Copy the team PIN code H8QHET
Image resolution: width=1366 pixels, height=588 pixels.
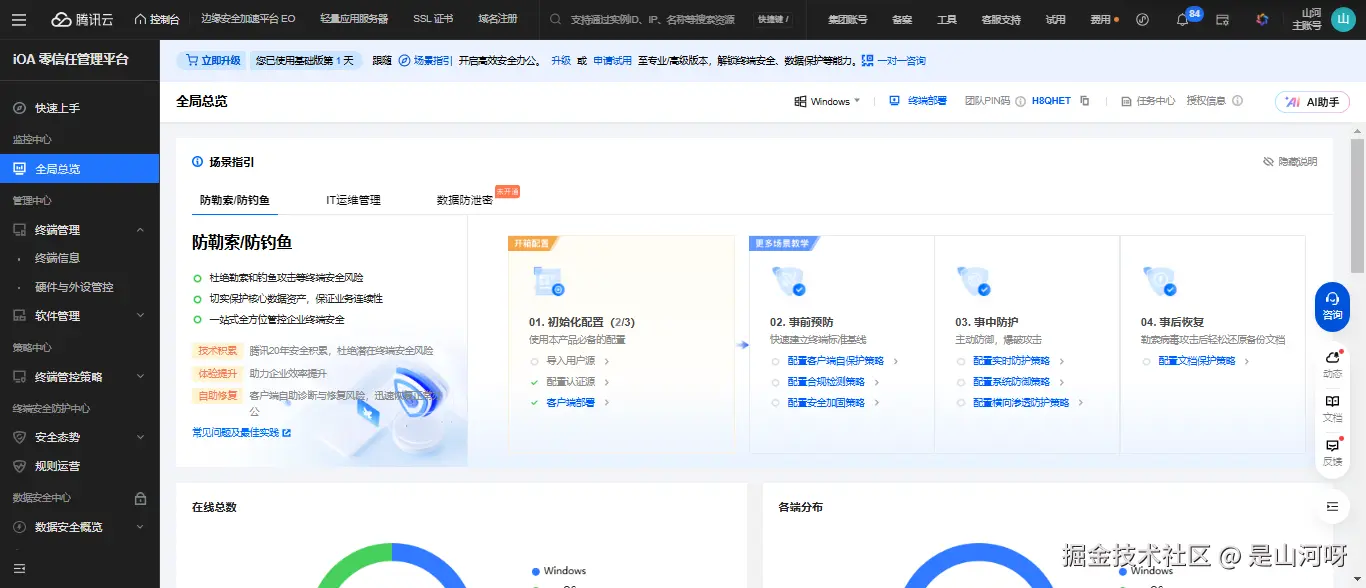click(1084, 101)
